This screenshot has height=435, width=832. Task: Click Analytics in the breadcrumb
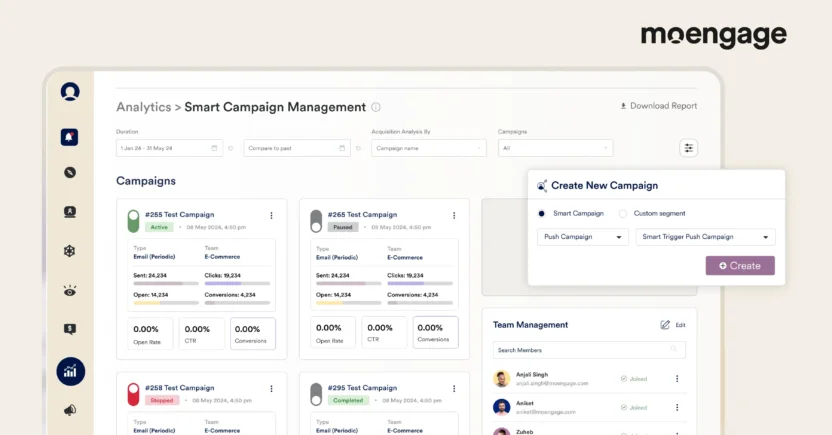point(143,107)
